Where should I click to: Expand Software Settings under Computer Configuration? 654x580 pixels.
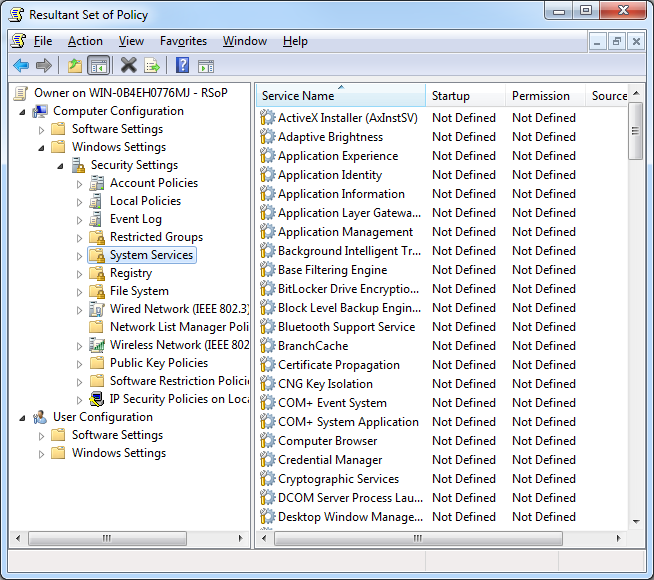pyautogui.click(x=41, y=130)
